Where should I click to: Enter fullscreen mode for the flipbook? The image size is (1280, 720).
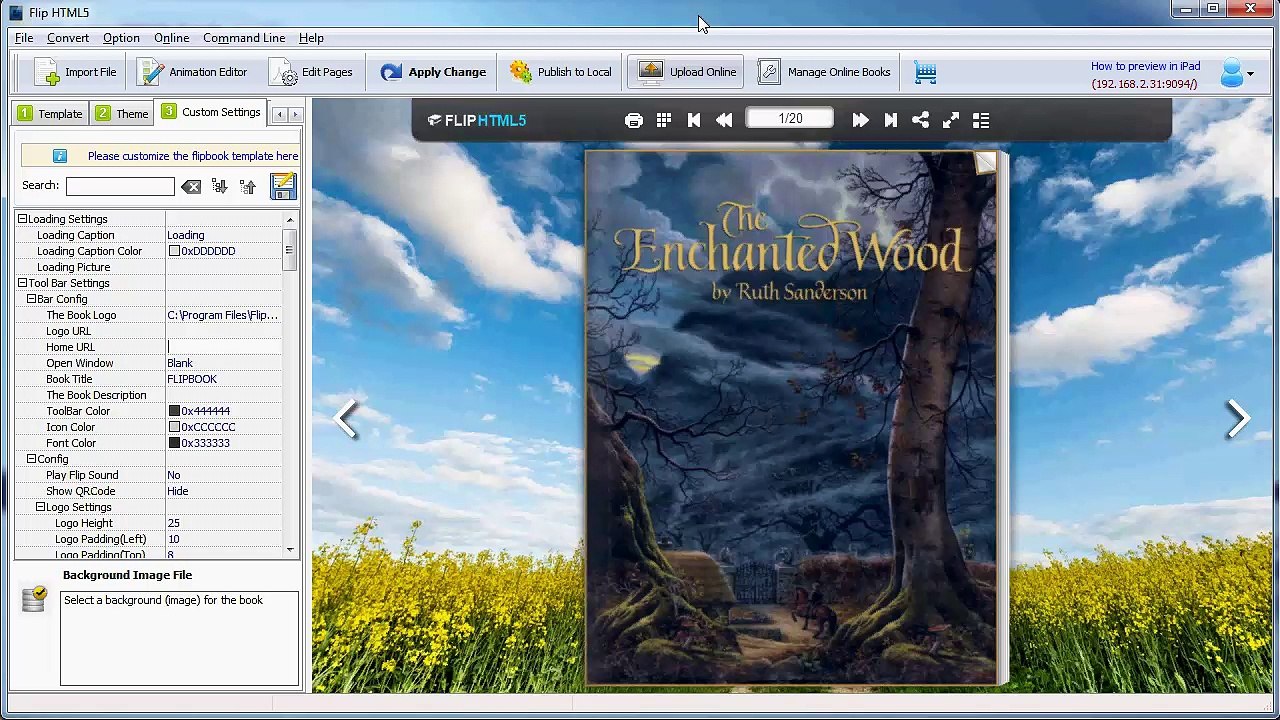click(951, 120)
